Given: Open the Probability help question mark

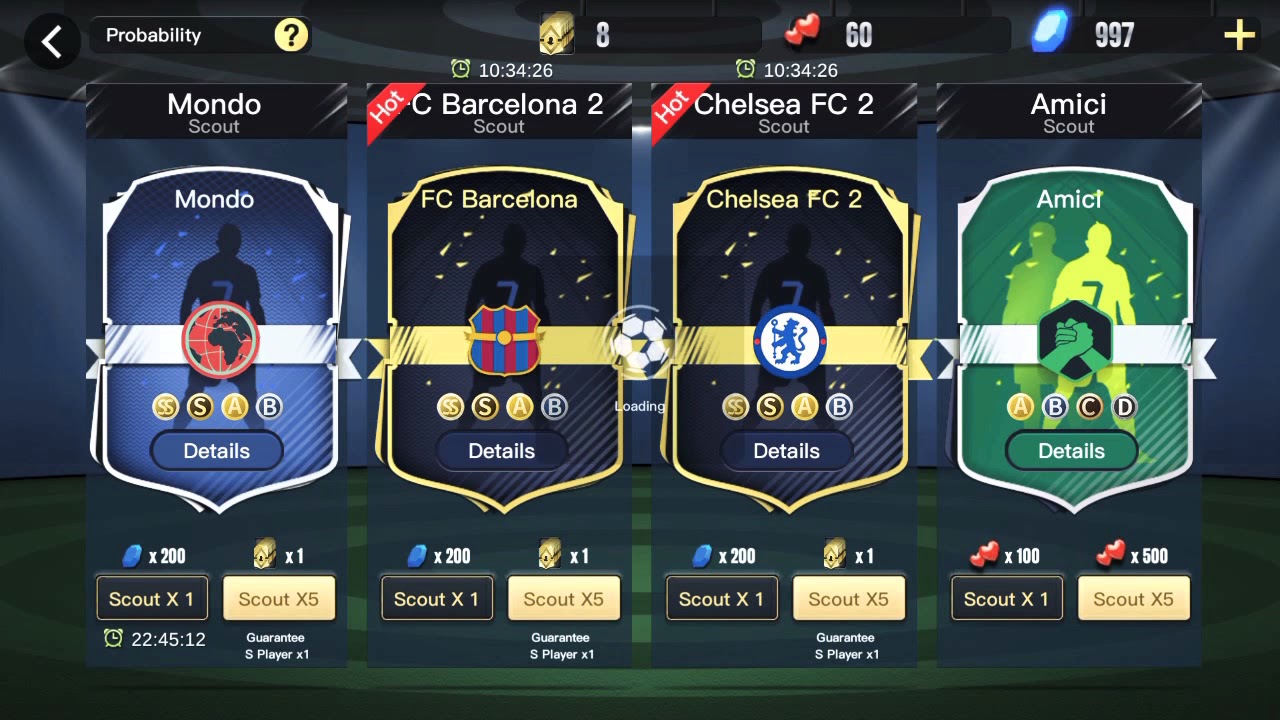Looking at the screenshot, I should pyautogui.click(x=291, y=36).
